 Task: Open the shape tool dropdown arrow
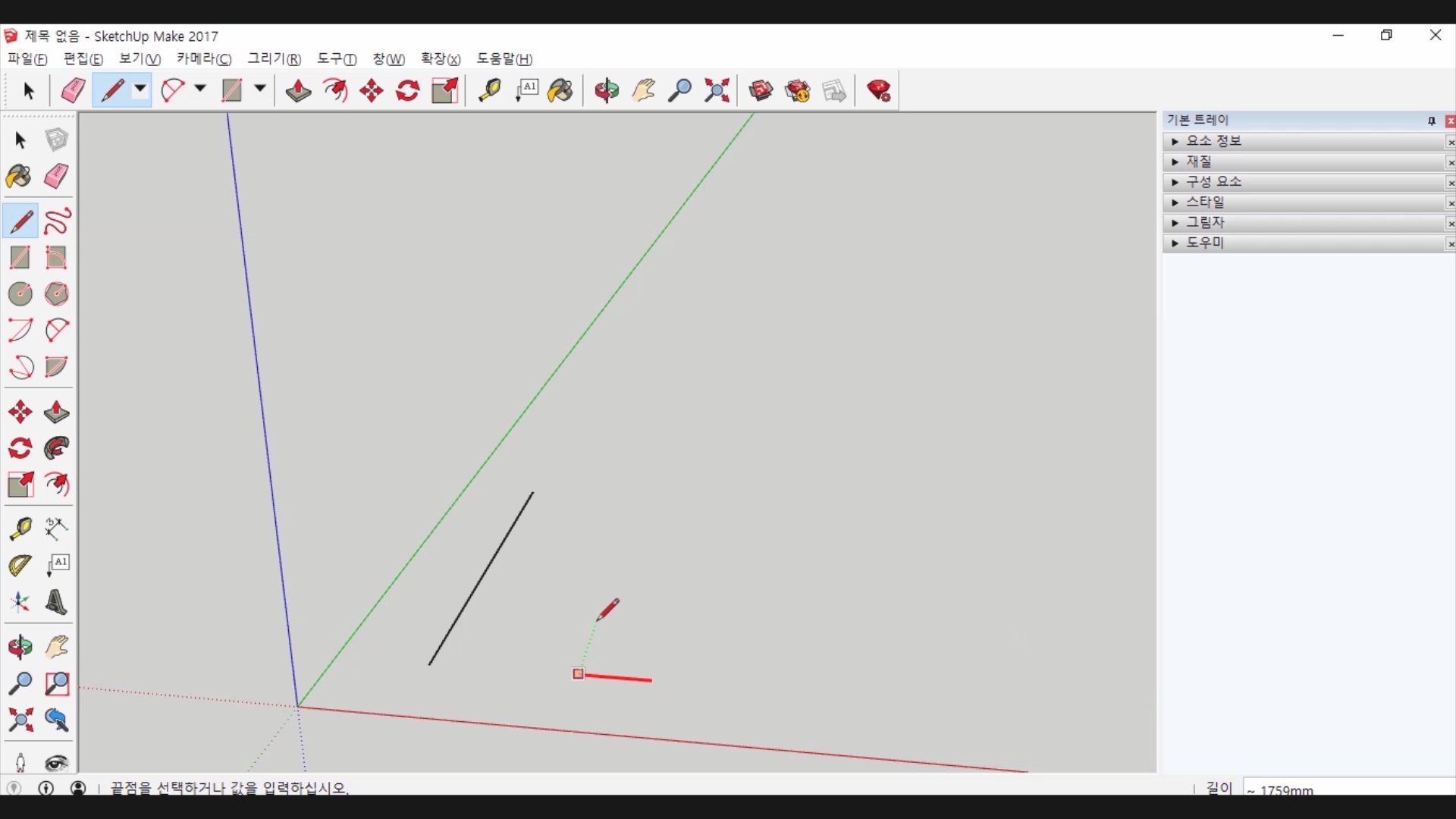259,89
